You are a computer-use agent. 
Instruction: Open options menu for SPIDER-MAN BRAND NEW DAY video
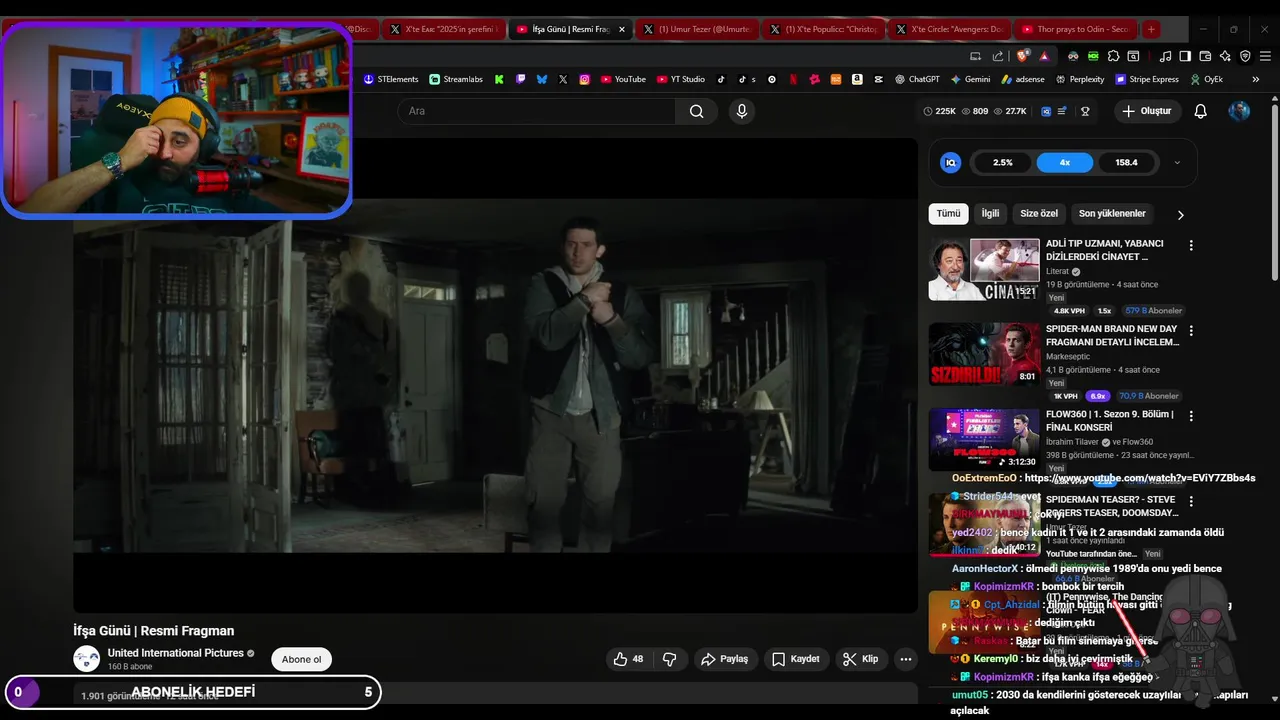1190,330
